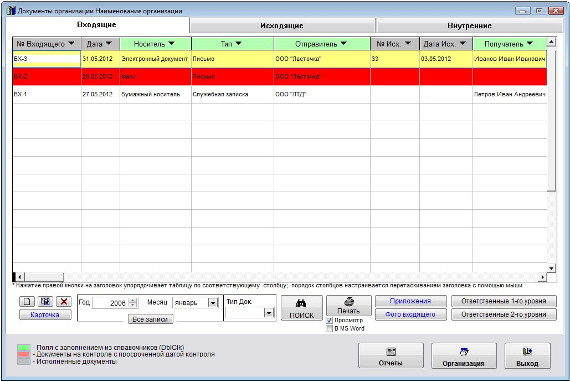This screenshot has height=382, width=570.
Task: Open the Карточка button
Action: pyautogui.click(x=45, y=315)
